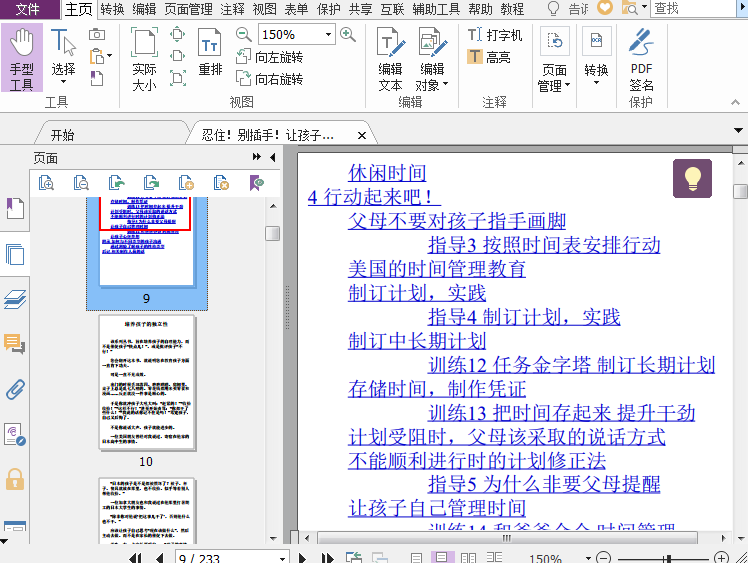The width and height of the screenshot is (748, 563).
Task: Open Layers panel in sidebar
Action: (15, 299)
